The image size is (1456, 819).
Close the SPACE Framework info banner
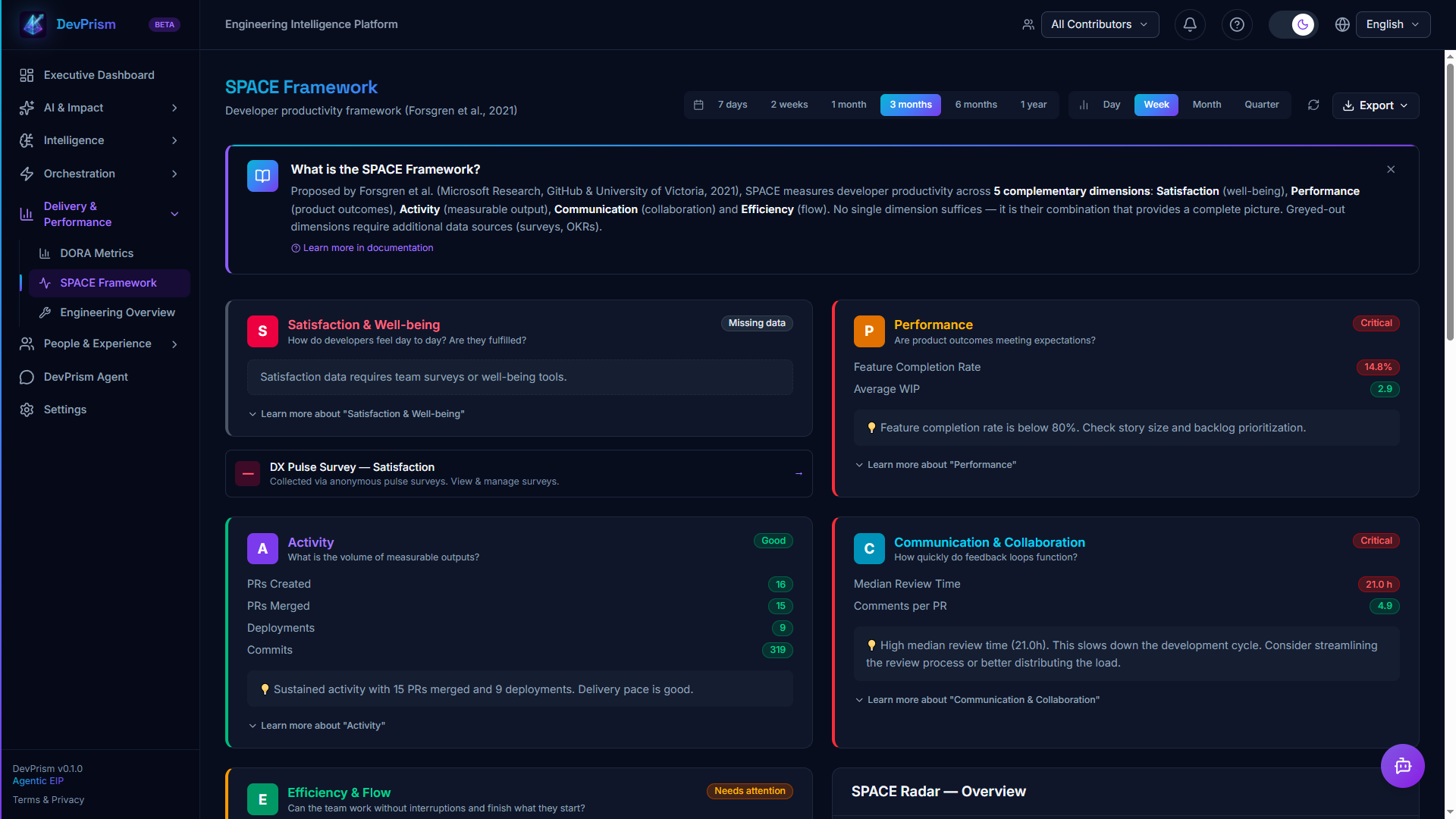(x=1391, y=169)
